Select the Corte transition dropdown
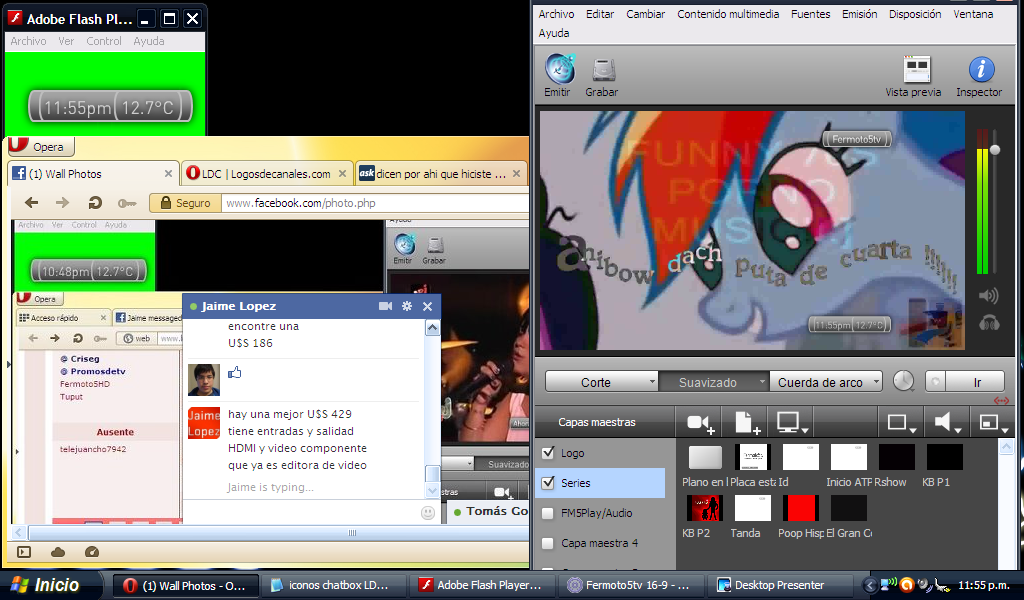 click(601, 382)
